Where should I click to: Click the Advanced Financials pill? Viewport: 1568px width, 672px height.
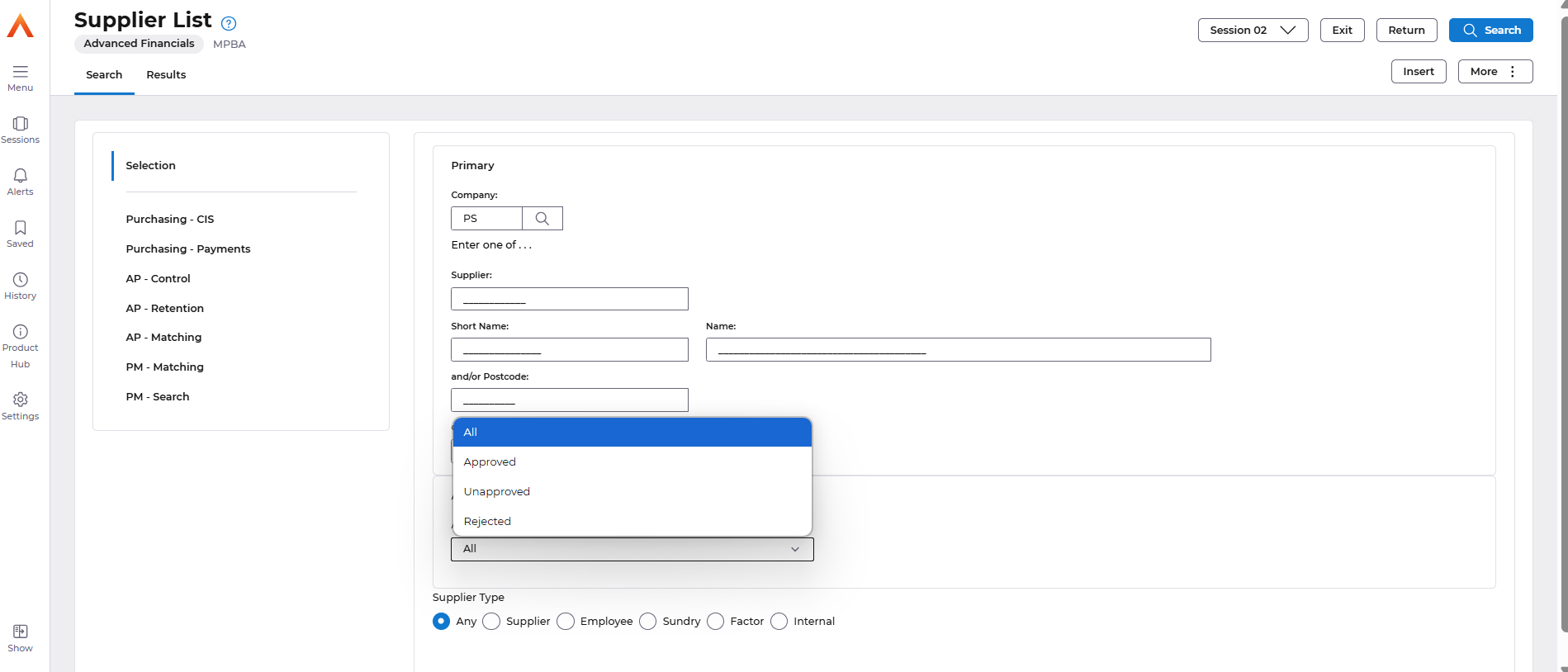(139, 44)
